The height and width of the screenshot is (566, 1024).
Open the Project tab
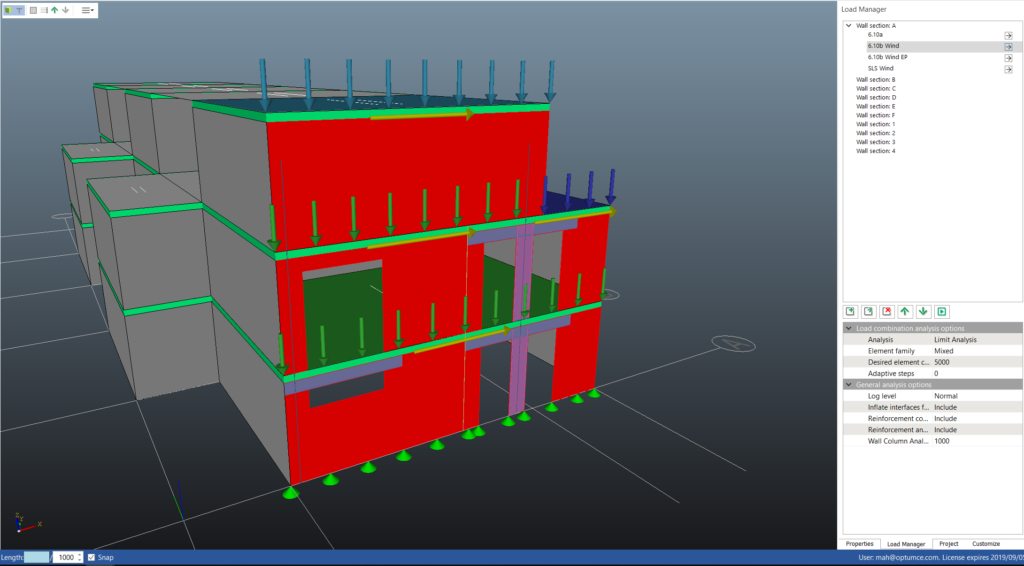click(948, 544)
